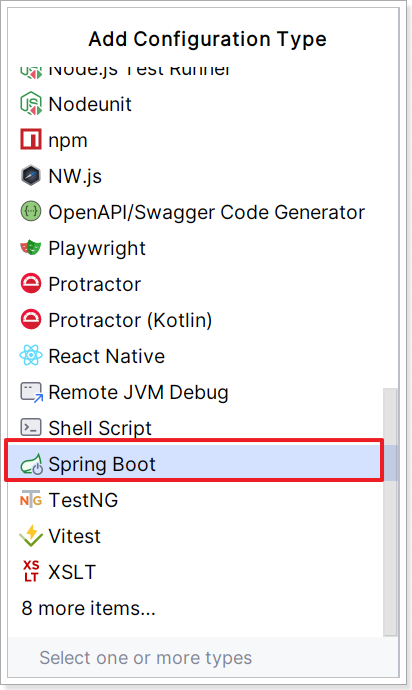412x690 pixels.
Task: Pick Shell Script configuration type
Action: point(195,428)
